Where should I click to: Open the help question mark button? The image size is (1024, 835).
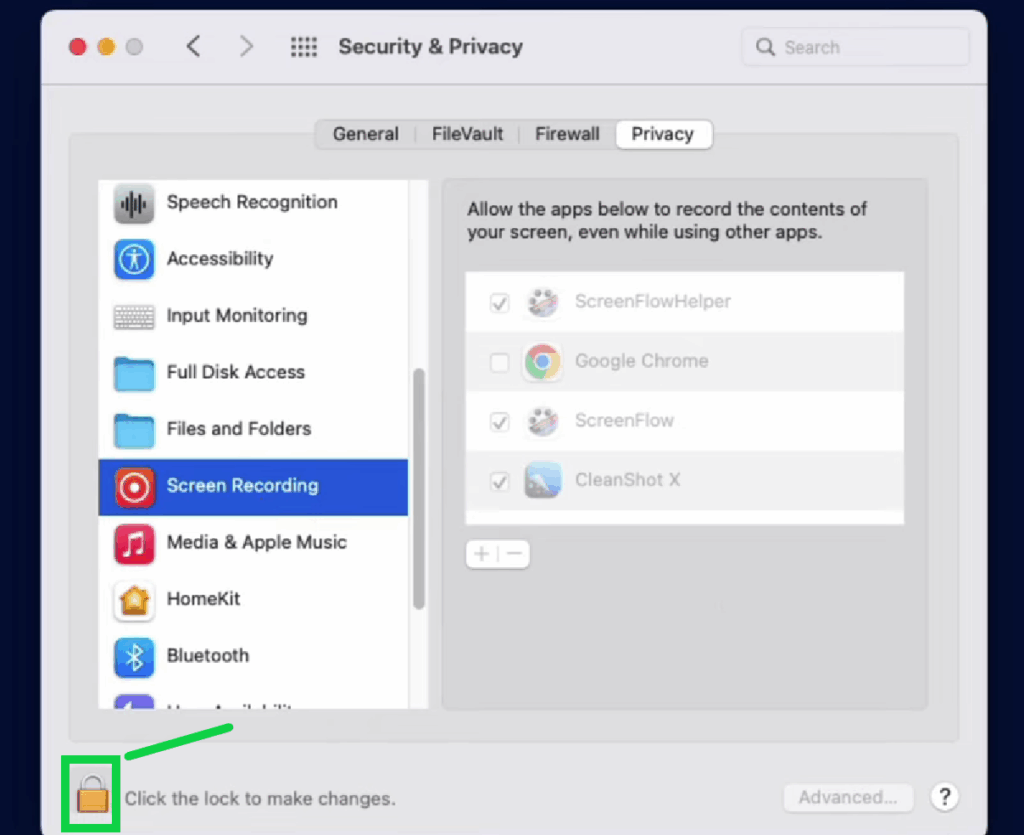pos(944,797)
